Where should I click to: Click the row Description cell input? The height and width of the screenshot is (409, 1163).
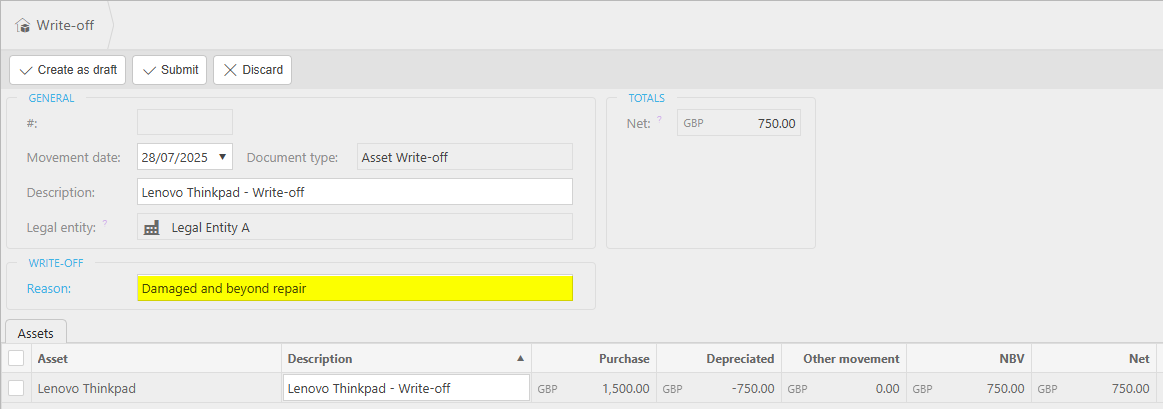[x=406, y=388]
